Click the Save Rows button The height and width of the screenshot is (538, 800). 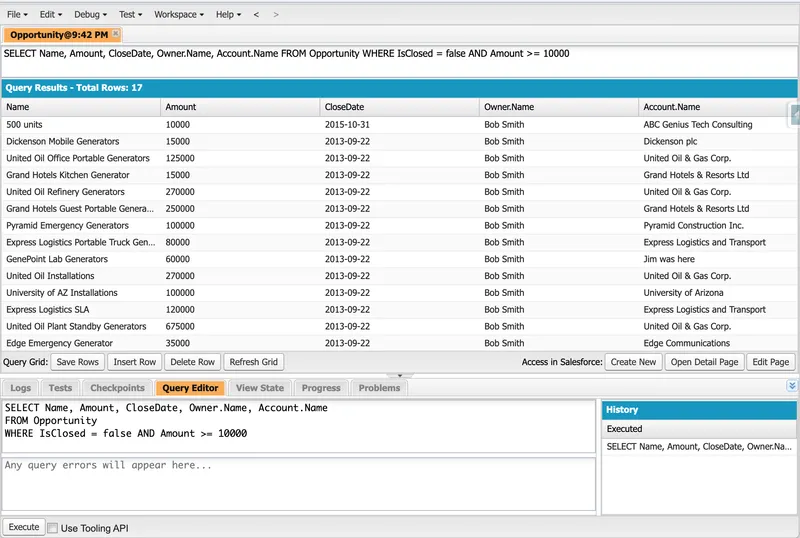point(78,362)
